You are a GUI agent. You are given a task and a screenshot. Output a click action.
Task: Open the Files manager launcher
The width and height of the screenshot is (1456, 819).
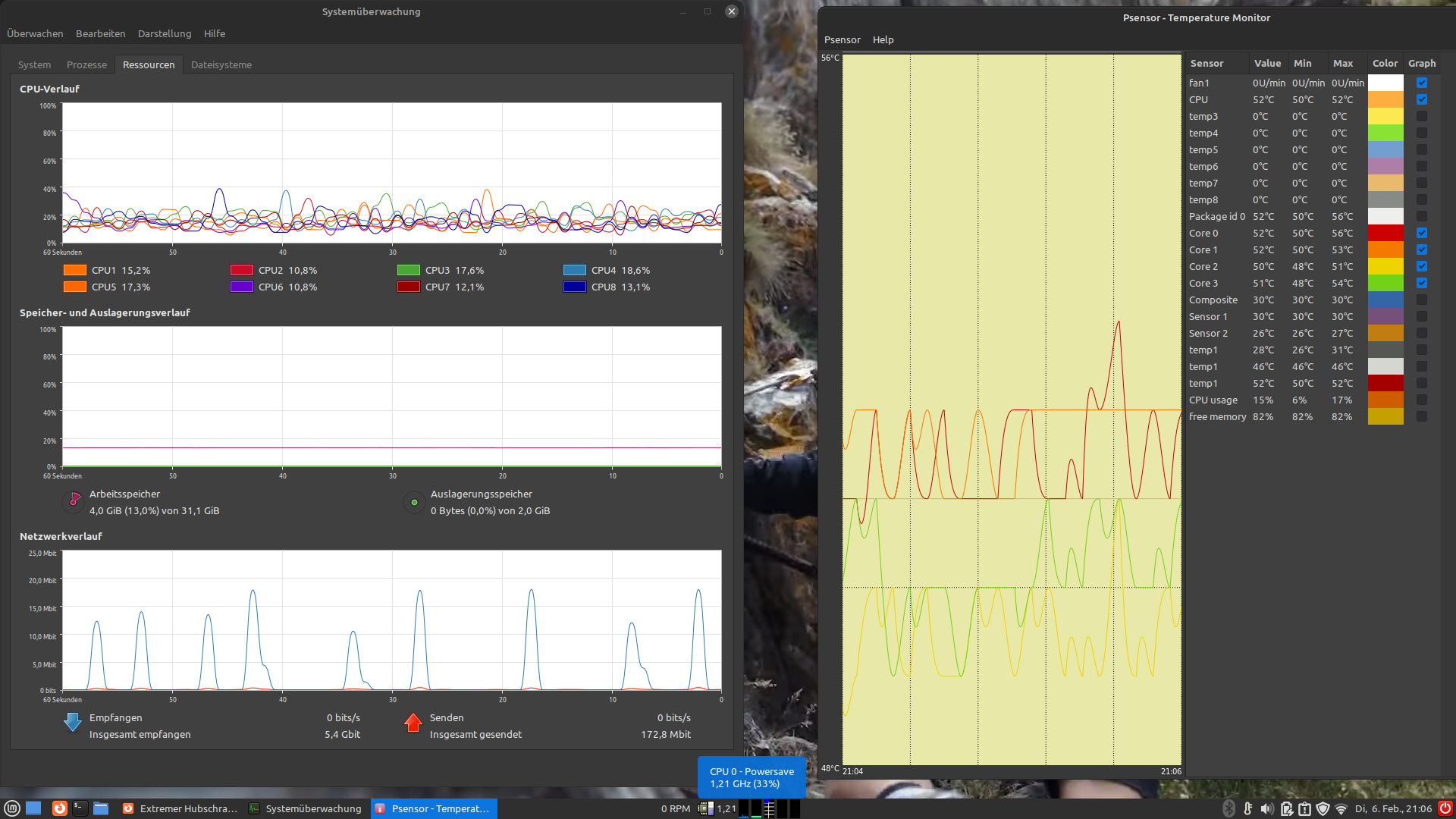pos(101,808)
